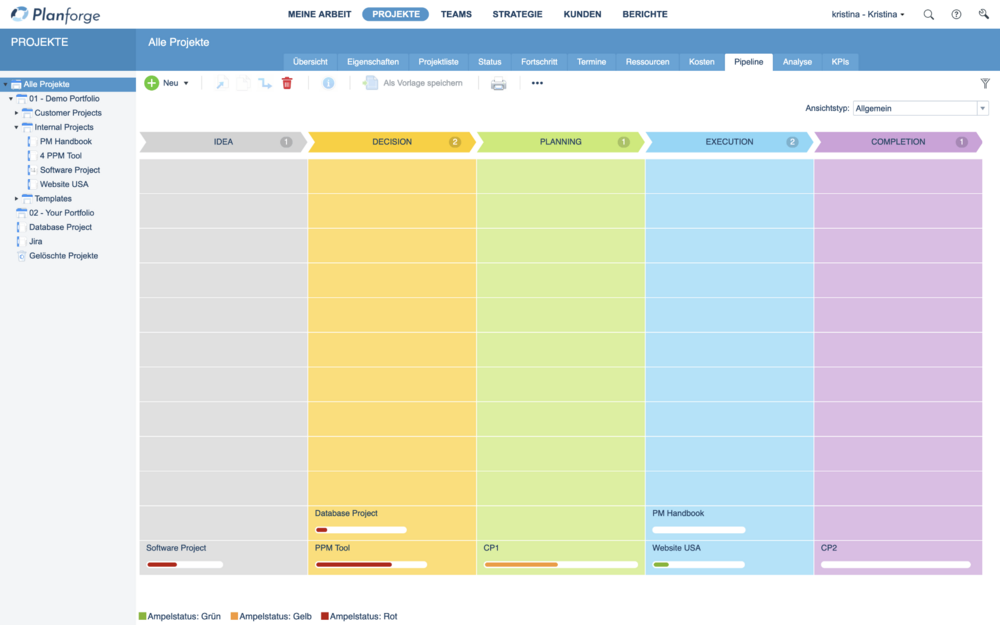
Task: Collapse the Internal Projects tree node
Action: (x=16, y=127)
